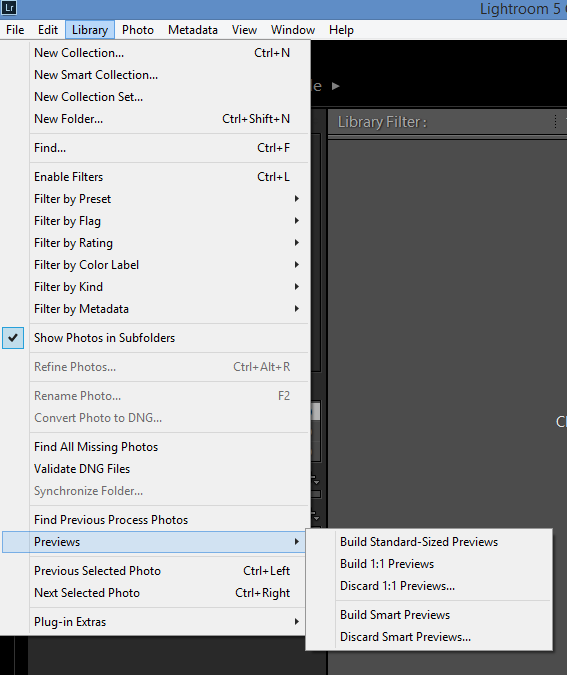The image size is (567, 675).
Task: Expand Filter by Rating submenu
Action: click(155, 243)
